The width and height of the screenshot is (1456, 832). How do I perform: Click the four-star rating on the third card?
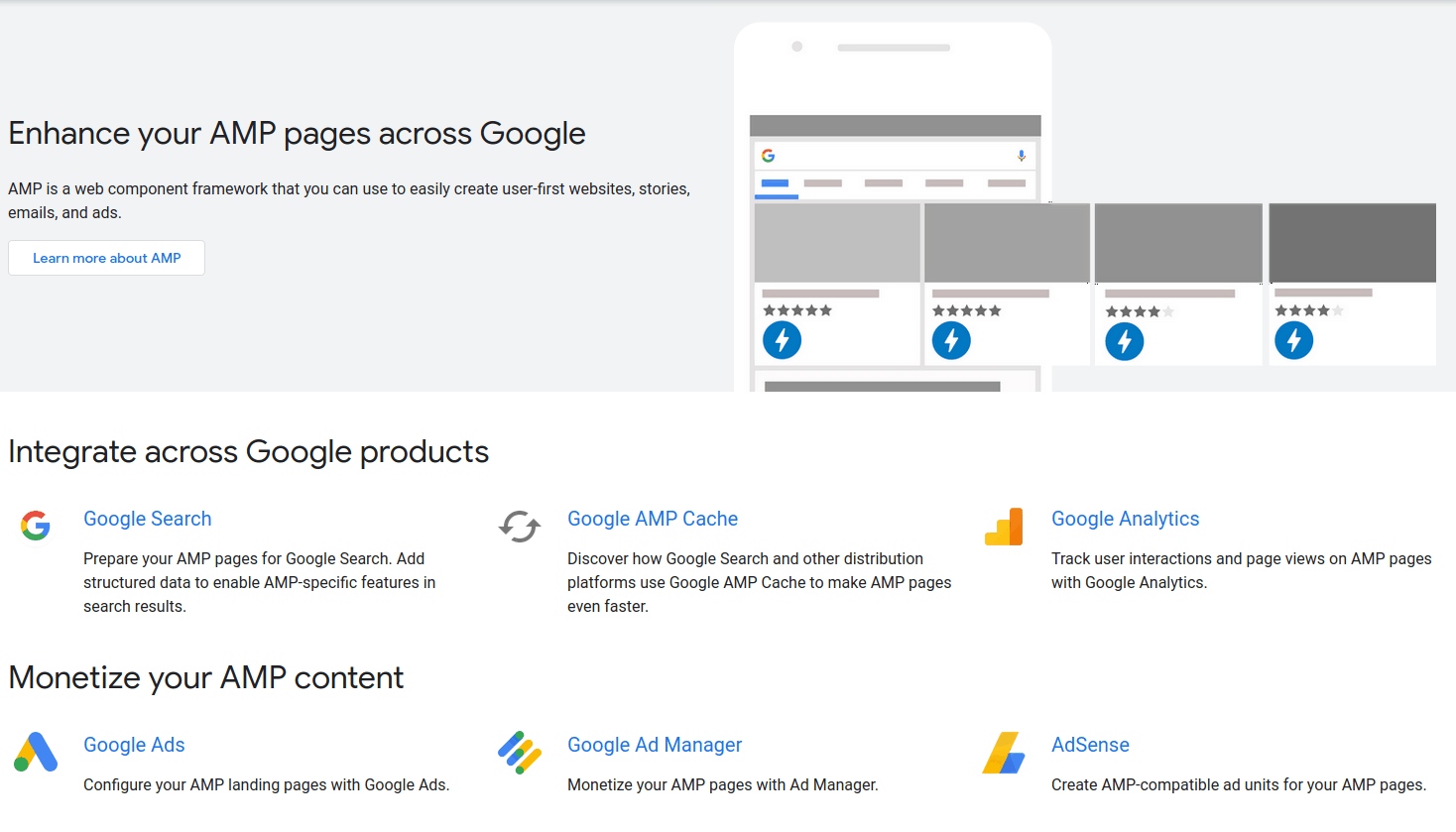click(1139, 309)
